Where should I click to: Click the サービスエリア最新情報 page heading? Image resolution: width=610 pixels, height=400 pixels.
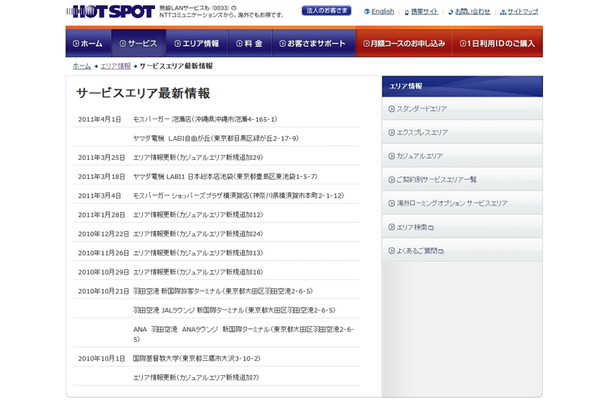tap(143, 93)
